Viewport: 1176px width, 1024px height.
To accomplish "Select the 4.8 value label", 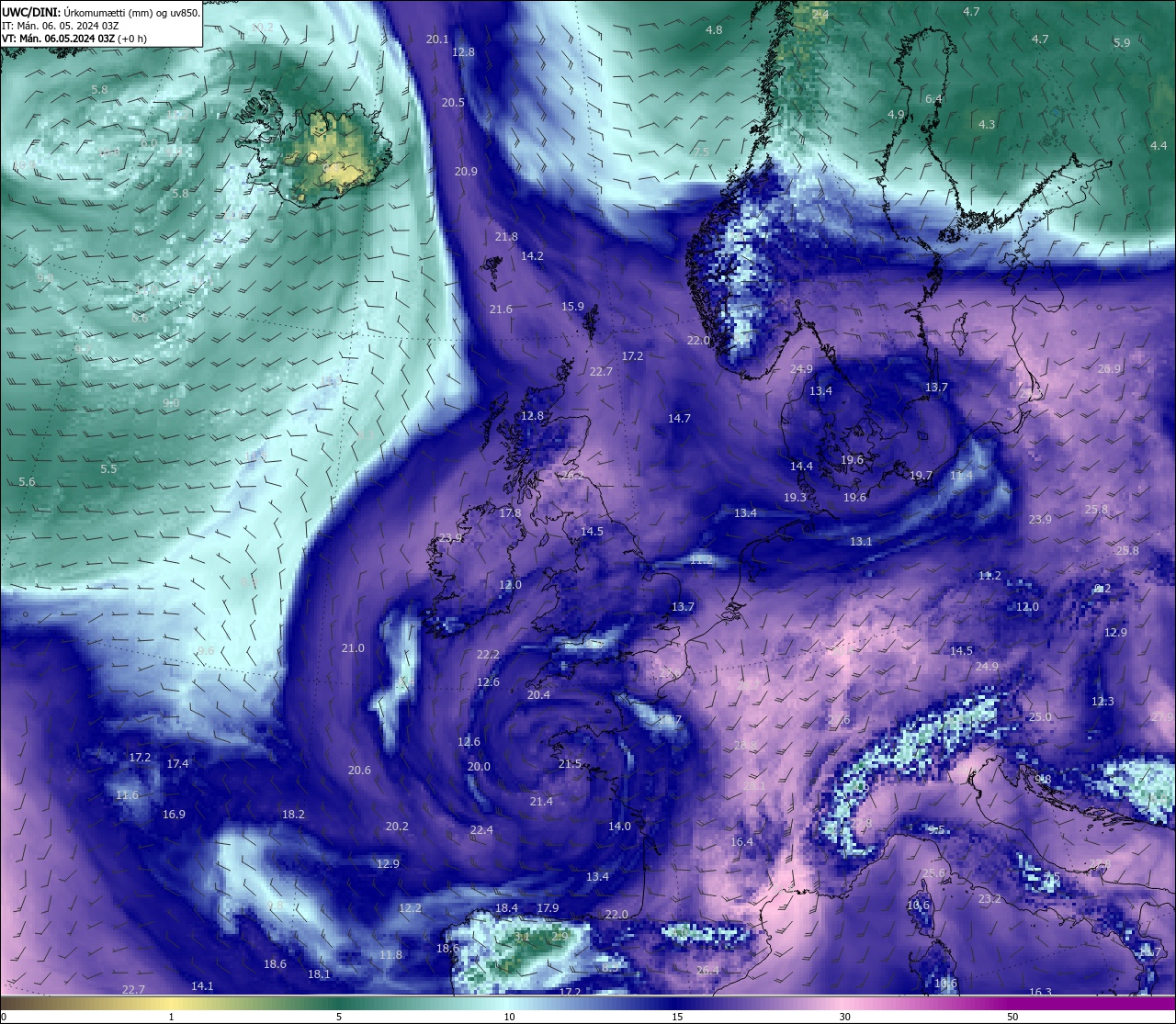I will tap(714, 30).
